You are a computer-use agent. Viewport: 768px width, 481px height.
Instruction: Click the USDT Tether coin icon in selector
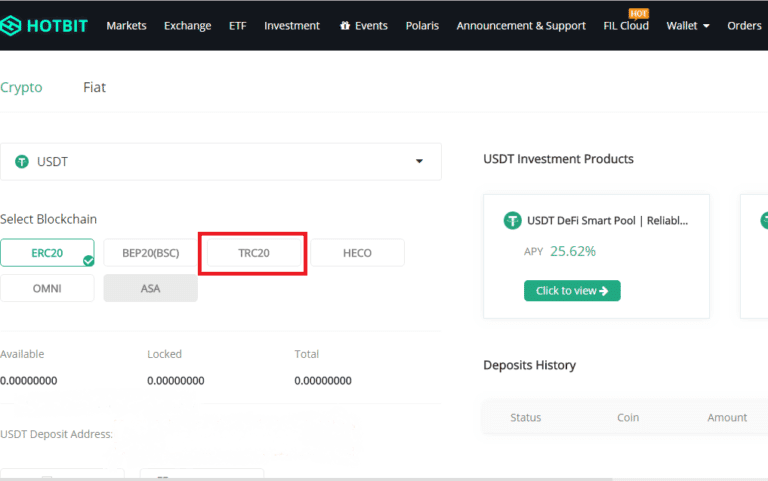pyautogui.click(x=22, y=162)
